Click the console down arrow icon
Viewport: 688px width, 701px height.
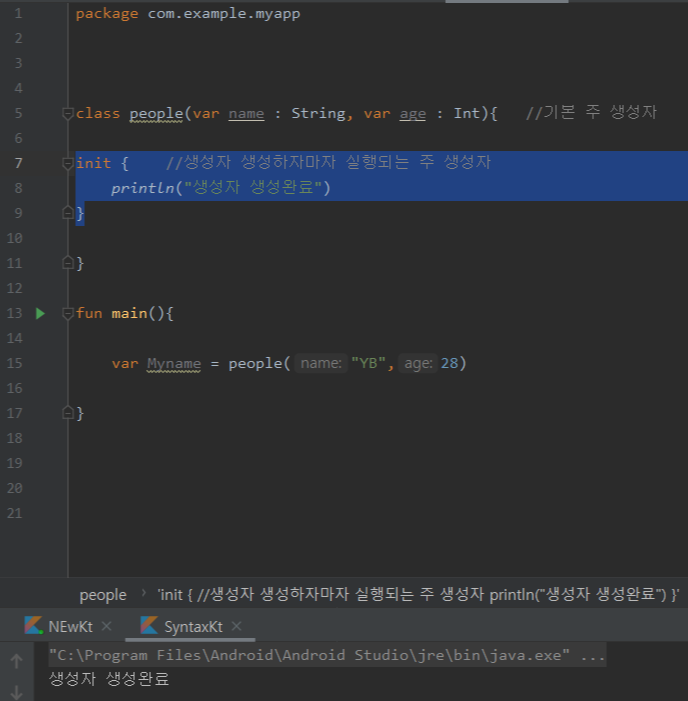point(17,693)
